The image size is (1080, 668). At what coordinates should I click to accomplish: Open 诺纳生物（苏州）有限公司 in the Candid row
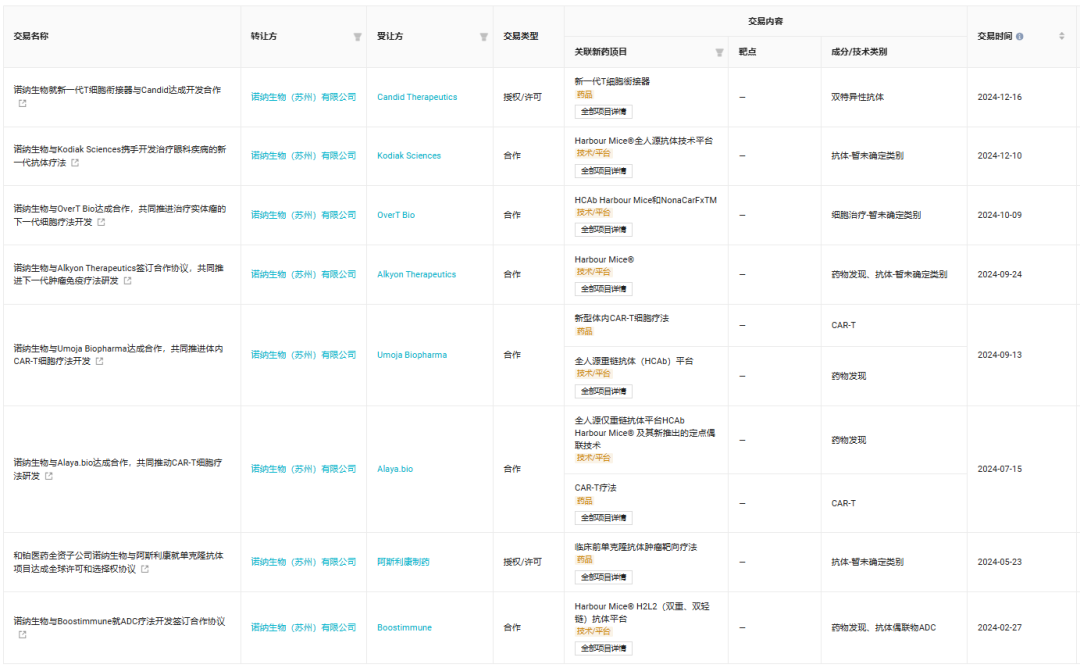coord(303,97)
